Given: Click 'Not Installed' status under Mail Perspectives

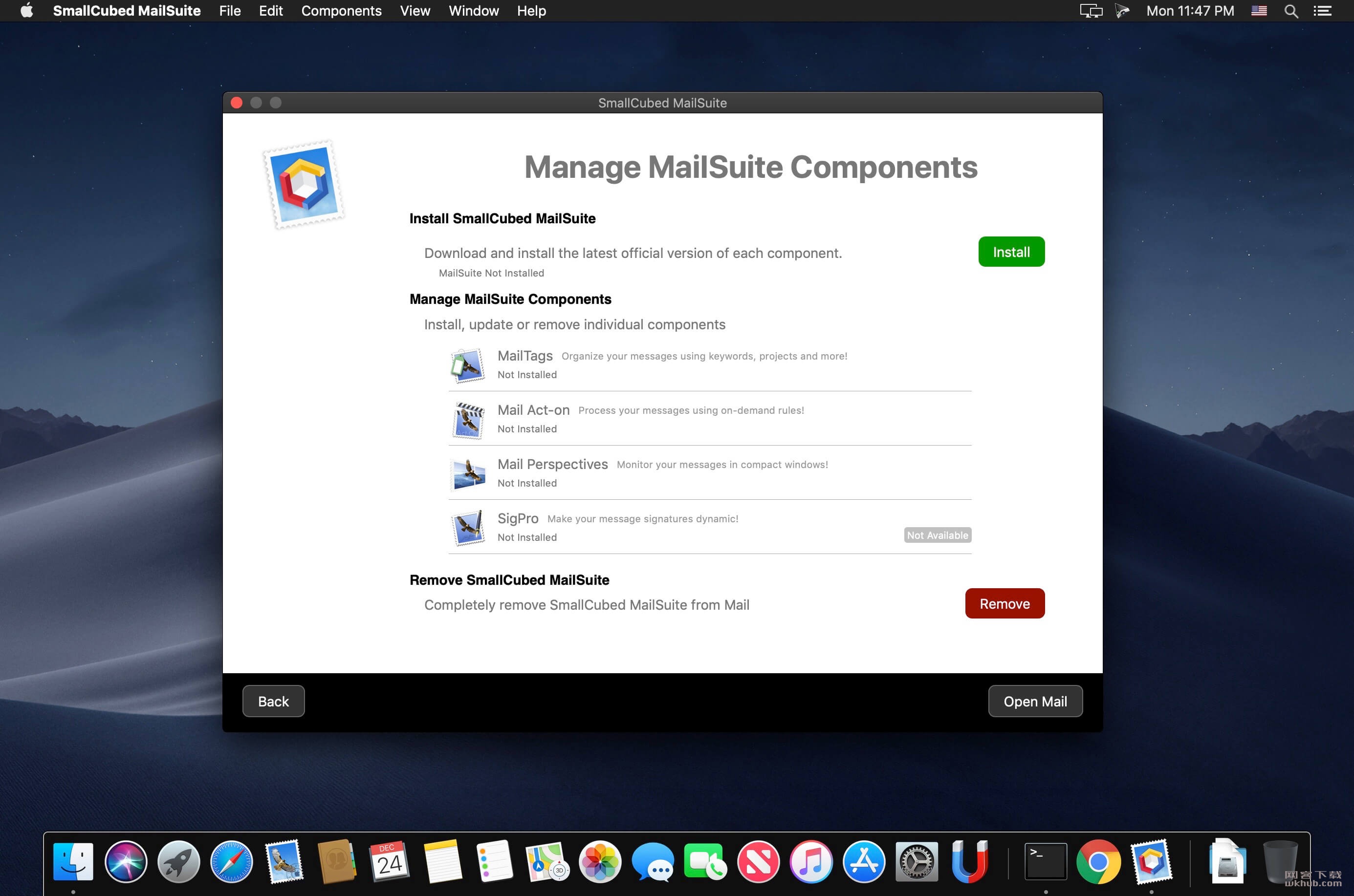Looking at the screenshot, I should click(526, 484).
